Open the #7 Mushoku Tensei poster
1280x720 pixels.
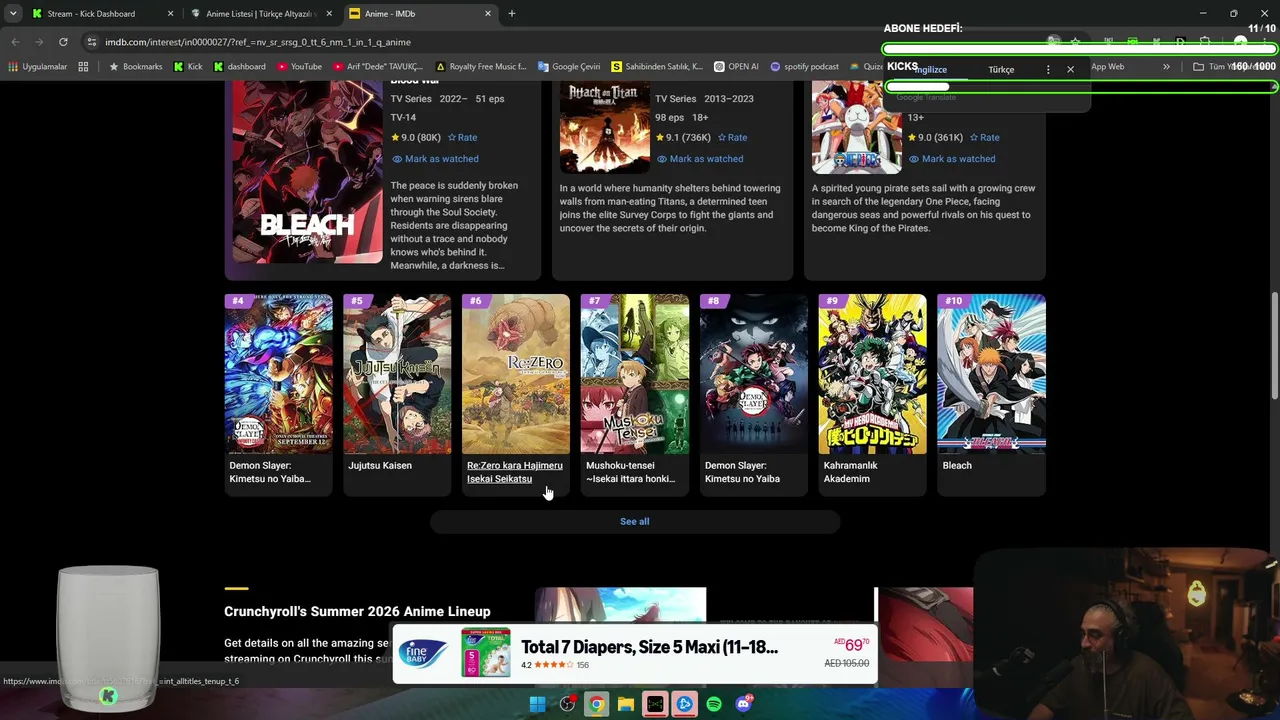pos(635,374)
